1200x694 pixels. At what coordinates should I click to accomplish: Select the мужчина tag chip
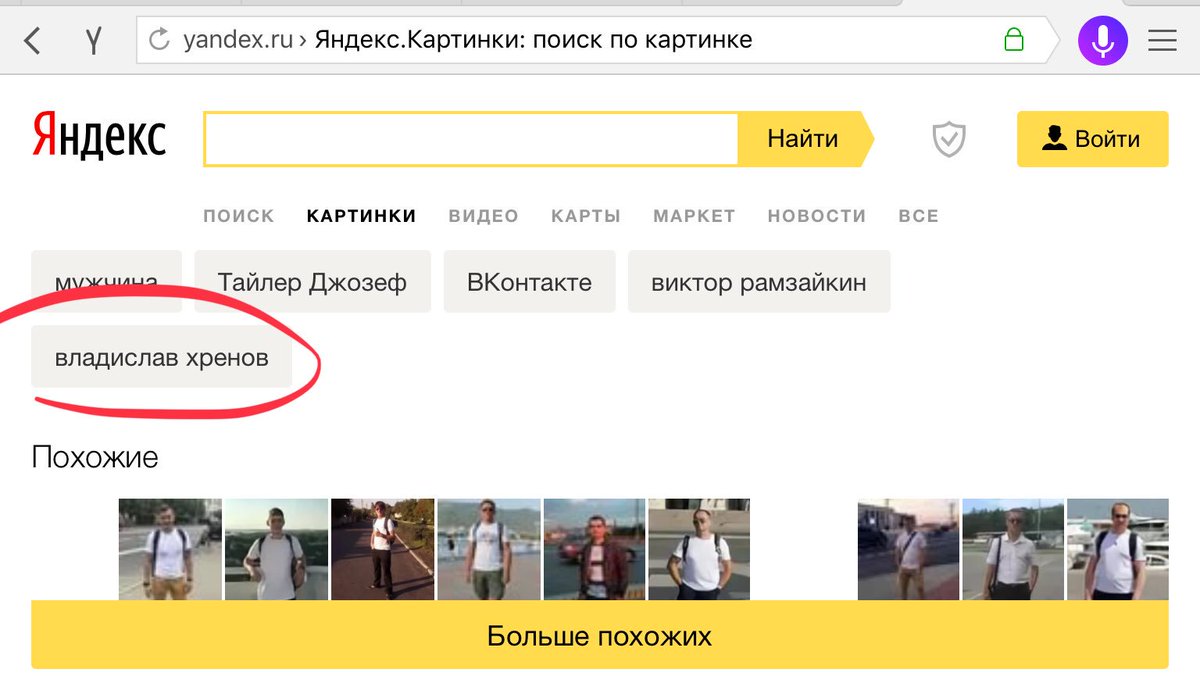pyautogui.click(x=107, y=281)
